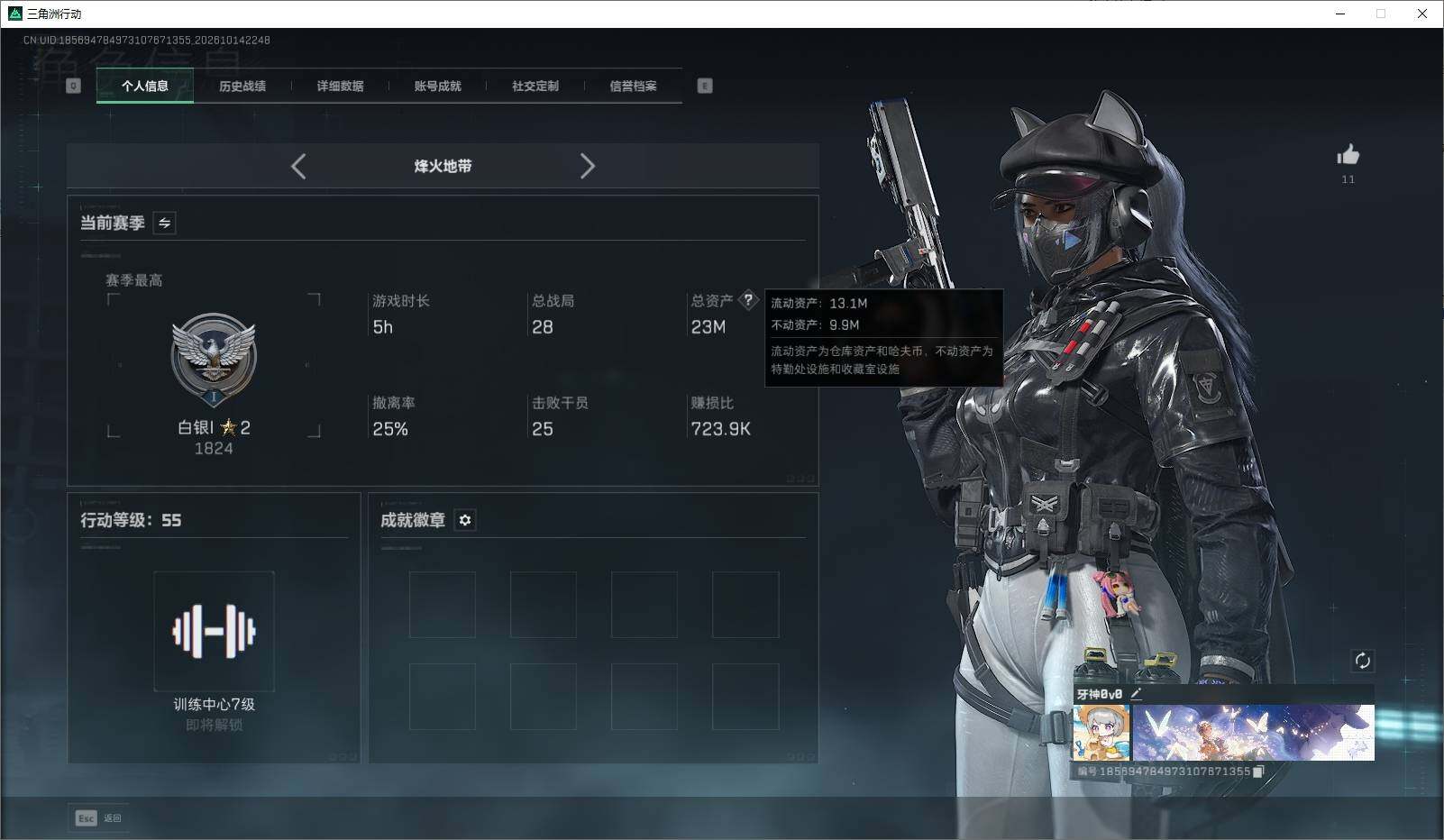Click the E next-tab key icon
Viewport: 1444px width, 840px height.
[x=705, y=86]
